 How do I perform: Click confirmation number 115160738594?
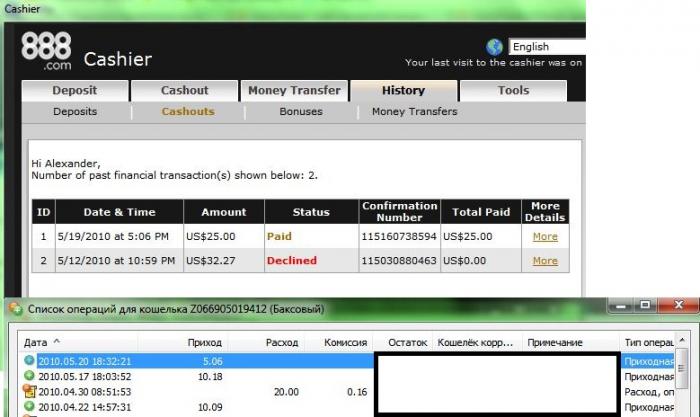pyautogui.click(x=399, y=237)
